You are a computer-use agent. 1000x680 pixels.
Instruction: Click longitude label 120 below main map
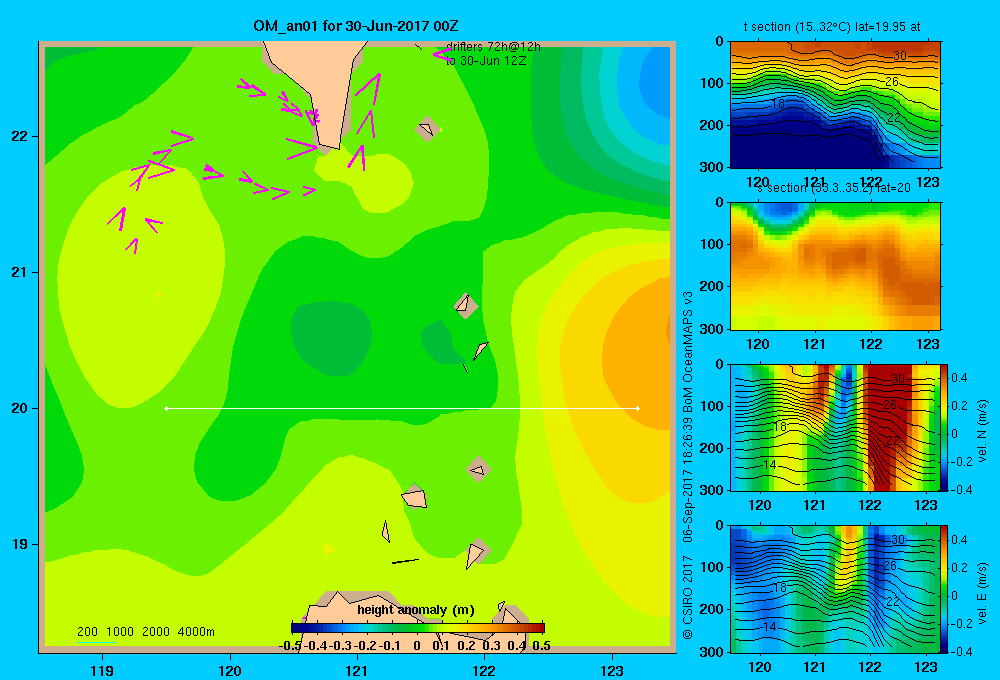click(x=230, y=670)
